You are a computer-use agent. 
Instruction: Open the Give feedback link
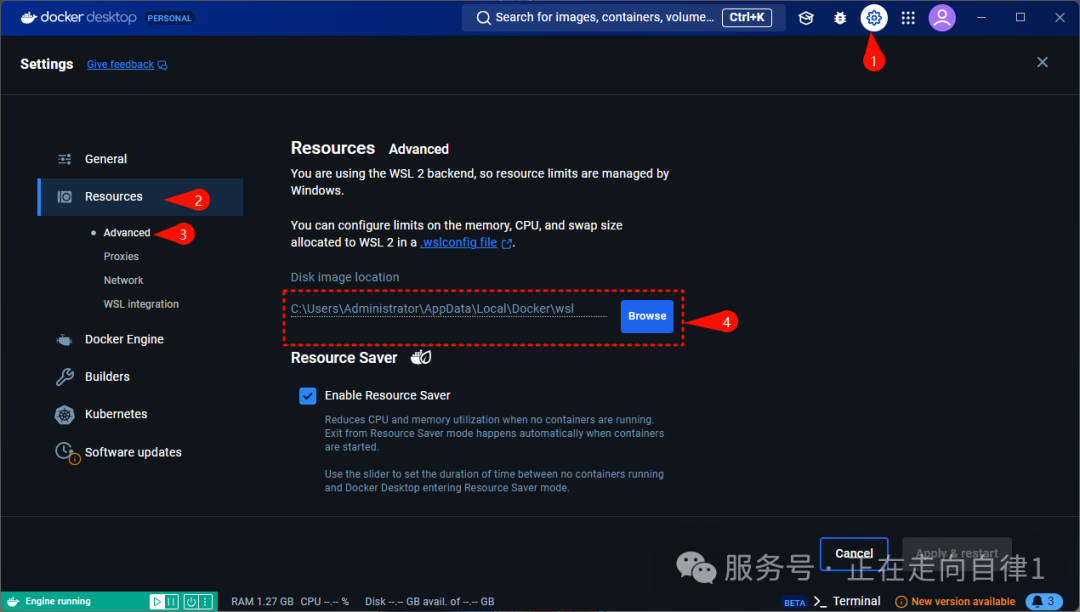tap(121, 65)
